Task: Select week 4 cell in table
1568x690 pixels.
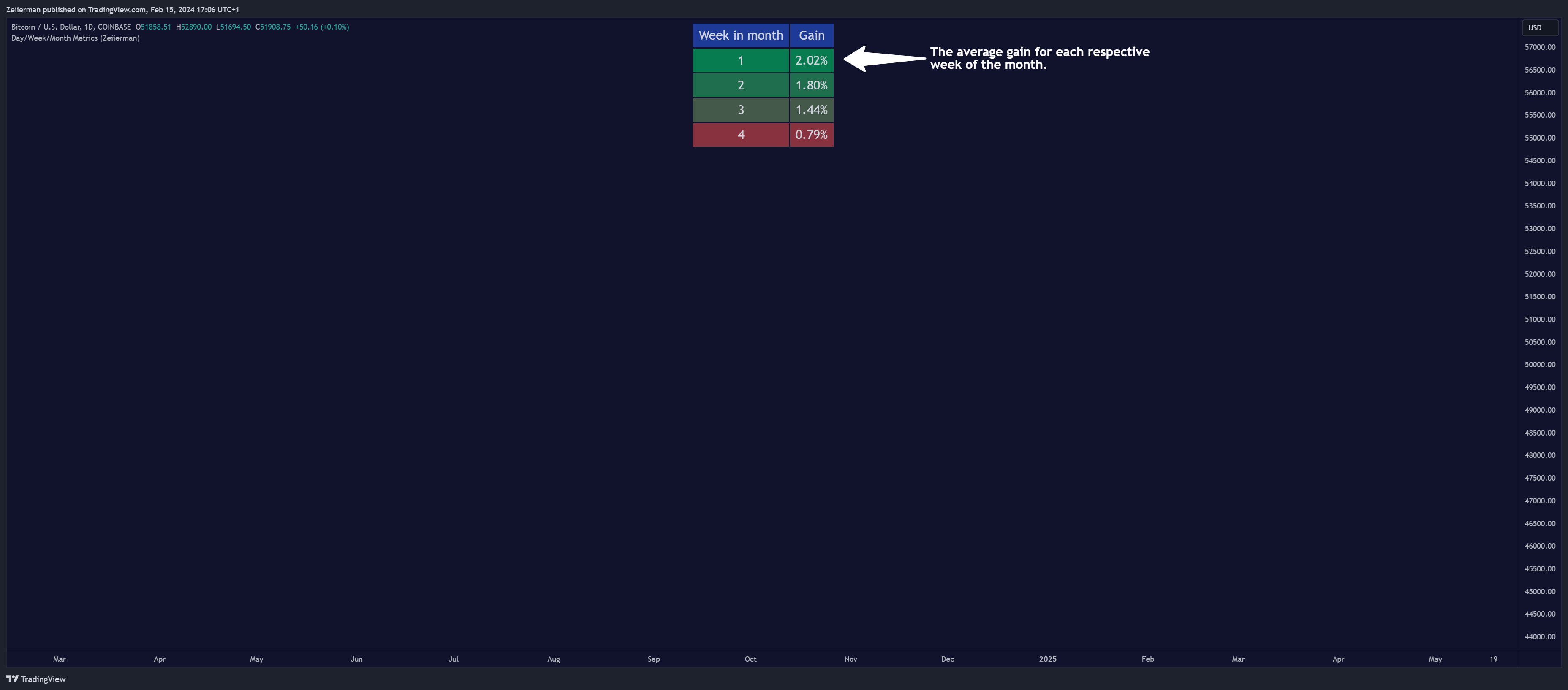Action: (x=741, y=135)
